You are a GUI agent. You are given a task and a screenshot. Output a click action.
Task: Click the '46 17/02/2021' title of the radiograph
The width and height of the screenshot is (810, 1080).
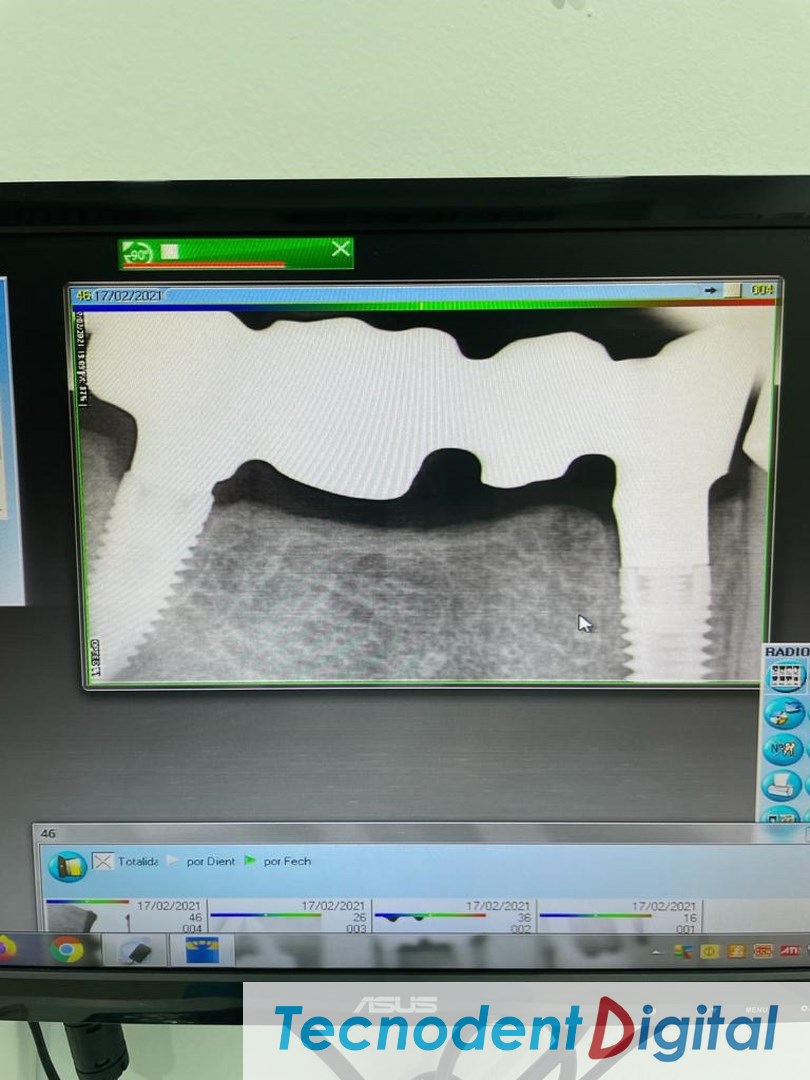(118, 295)
